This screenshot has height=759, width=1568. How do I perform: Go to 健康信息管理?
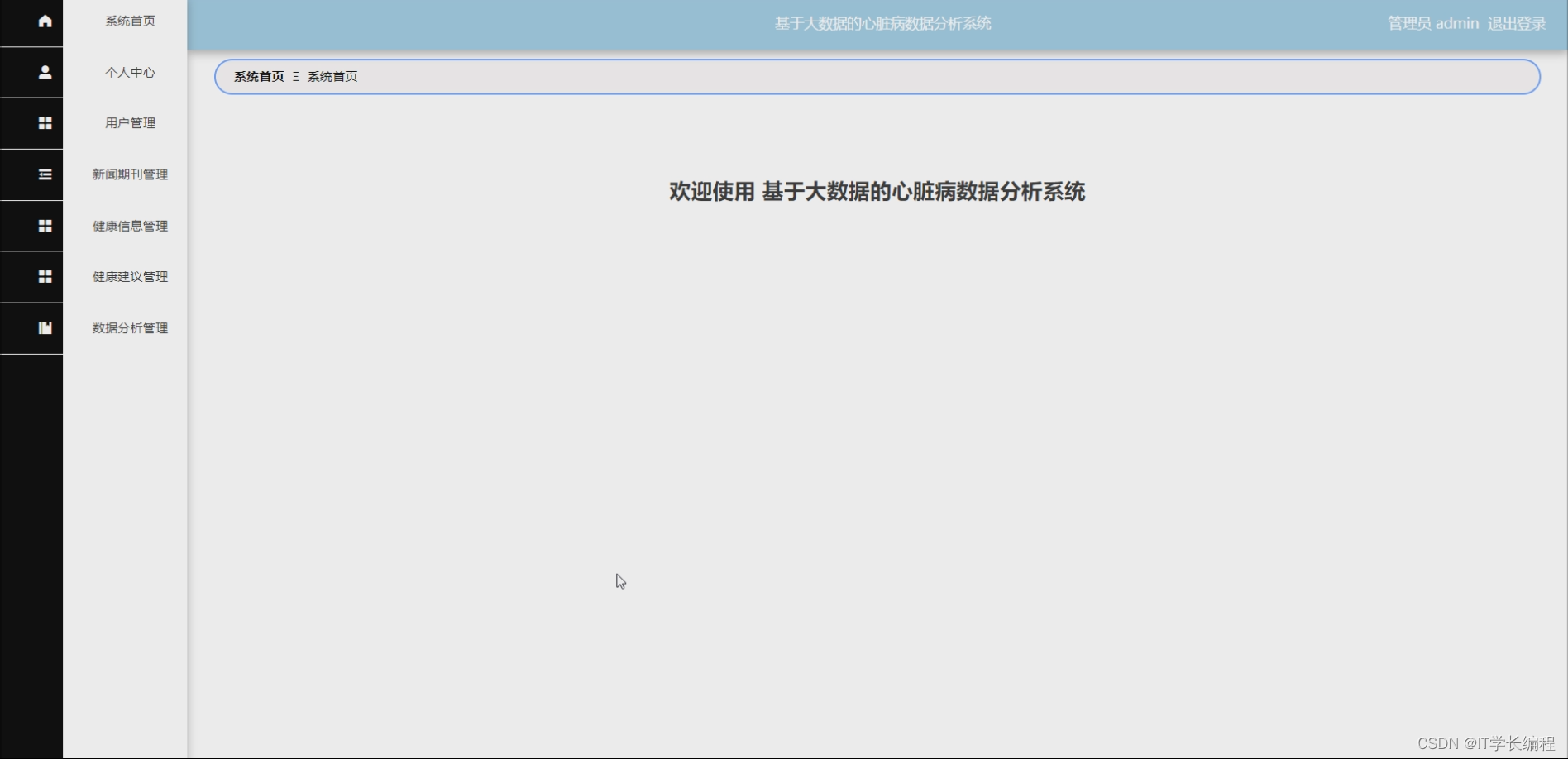point(130,226)
